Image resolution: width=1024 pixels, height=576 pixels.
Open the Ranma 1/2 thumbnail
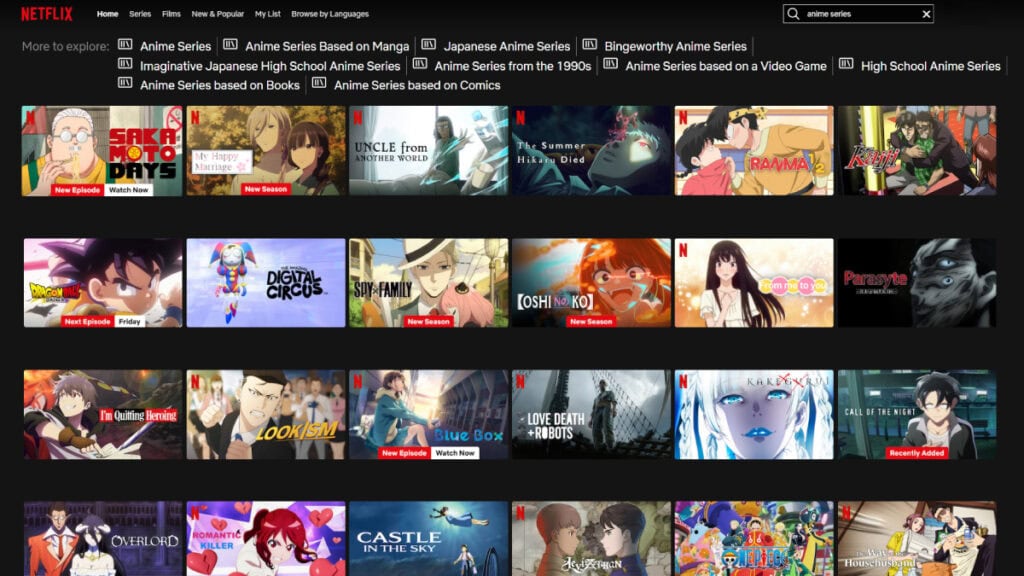[754, 150]
